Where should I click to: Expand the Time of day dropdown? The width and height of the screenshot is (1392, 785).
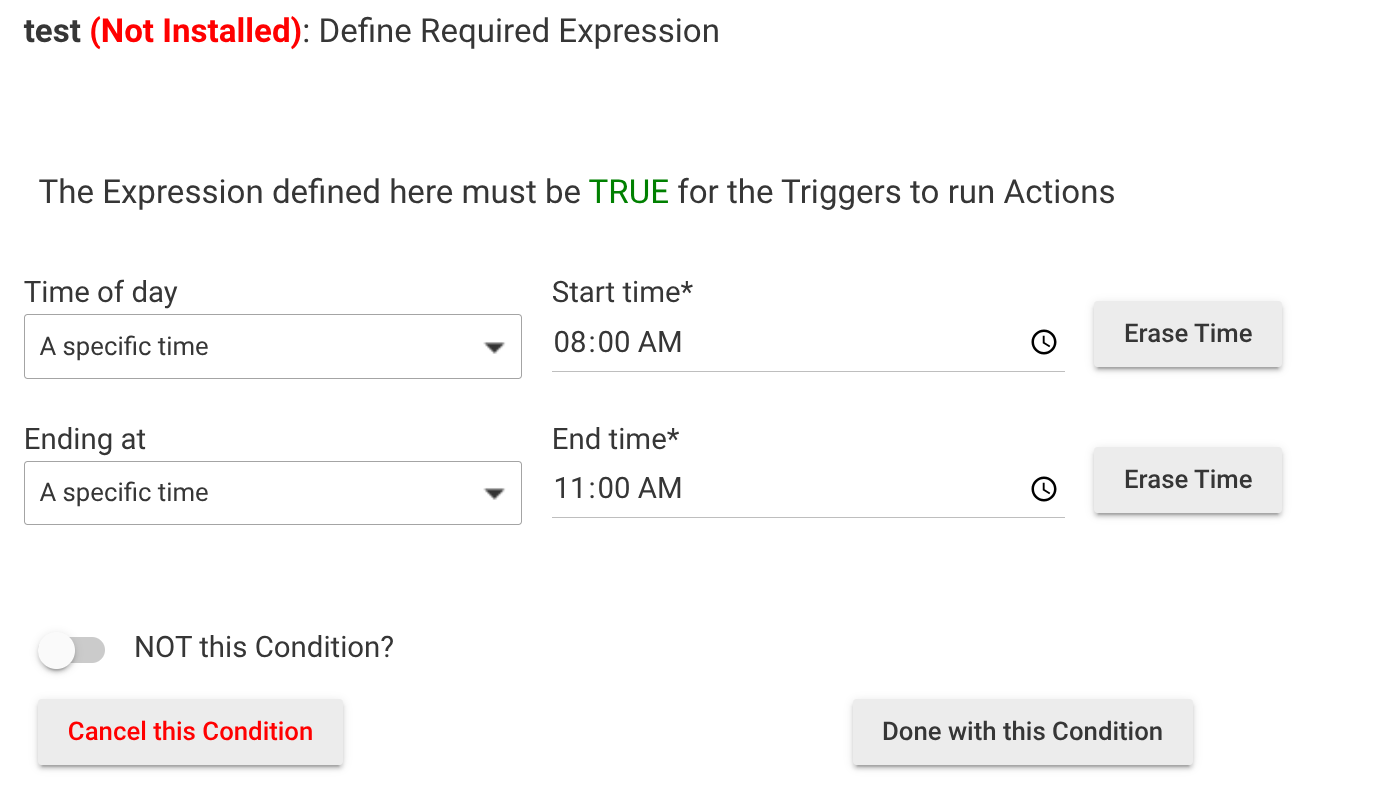pyautogui.click(x=272, y=347)
